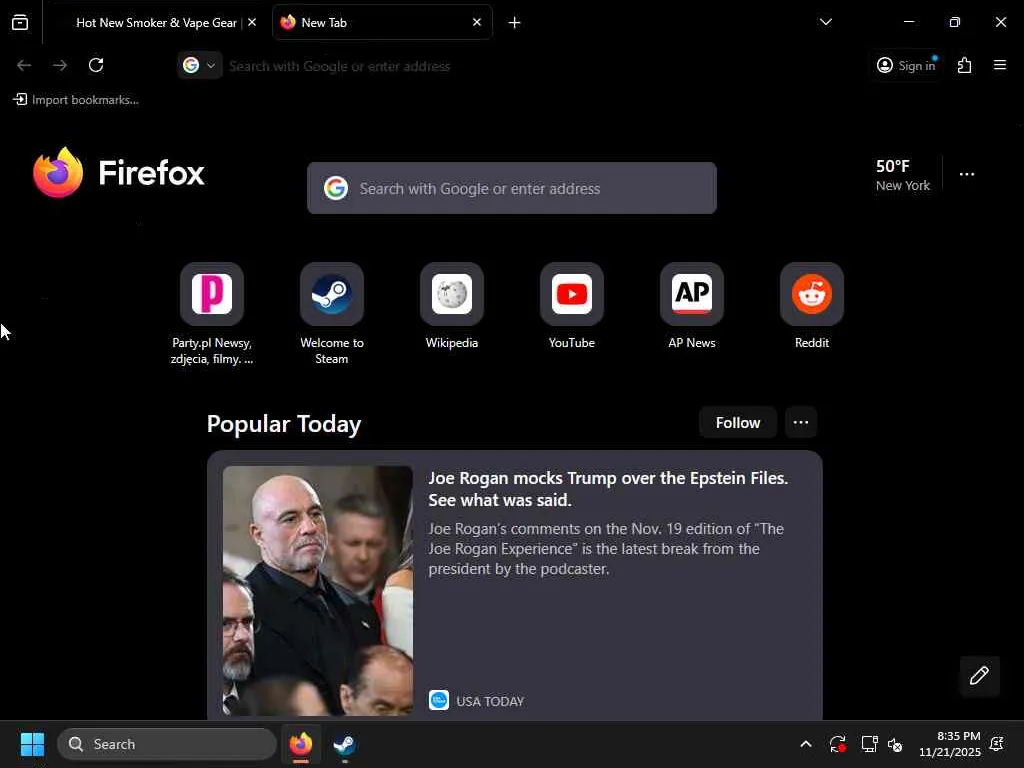Open the notifications bell icon
Image resolution: width=1024 pixels, height=768 pixels.
[x=997, y=744]
